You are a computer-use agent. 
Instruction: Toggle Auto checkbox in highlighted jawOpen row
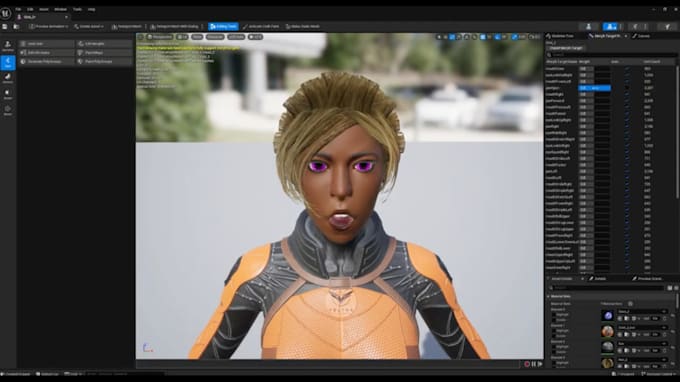coord(627,88)
